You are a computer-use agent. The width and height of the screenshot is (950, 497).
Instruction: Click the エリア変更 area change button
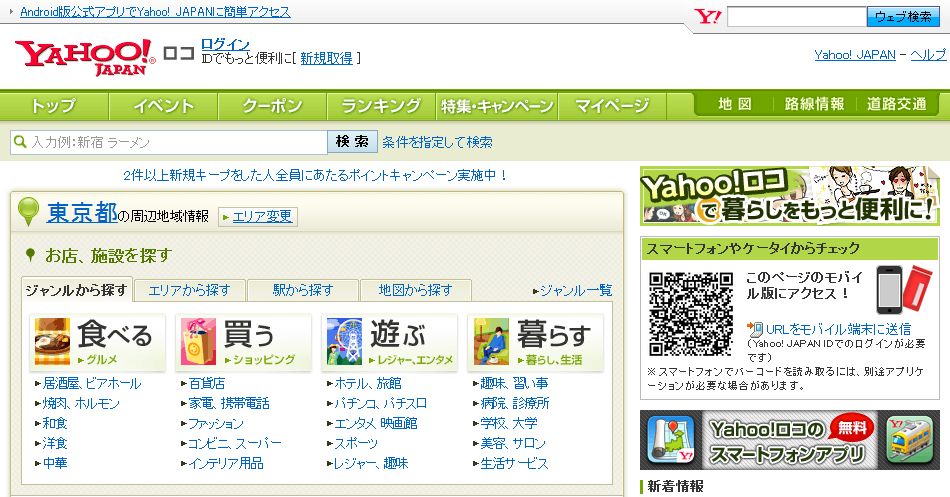pos(257,216)
